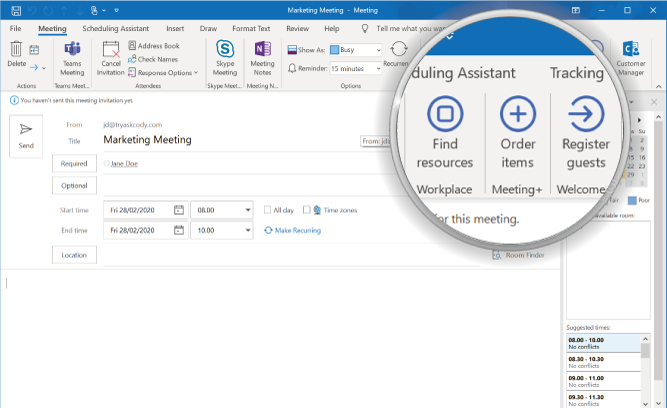Open the Insert tab
Screen dimensions: 667x408
pos(175,29)
